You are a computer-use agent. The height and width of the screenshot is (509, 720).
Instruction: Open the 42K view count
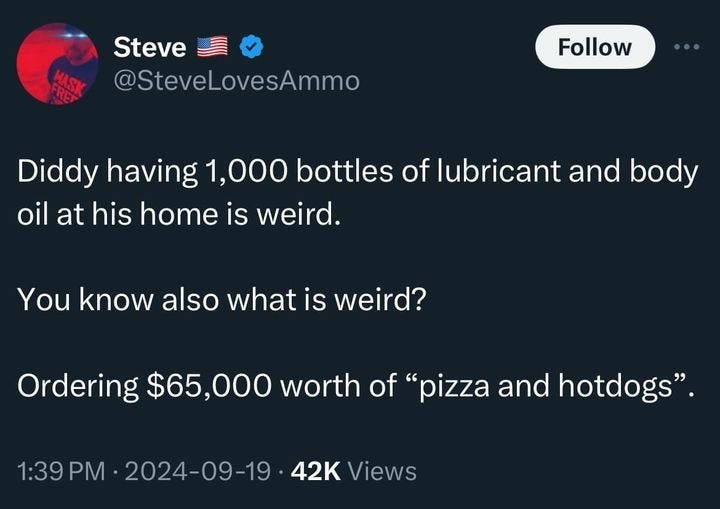tap(316, 471)
